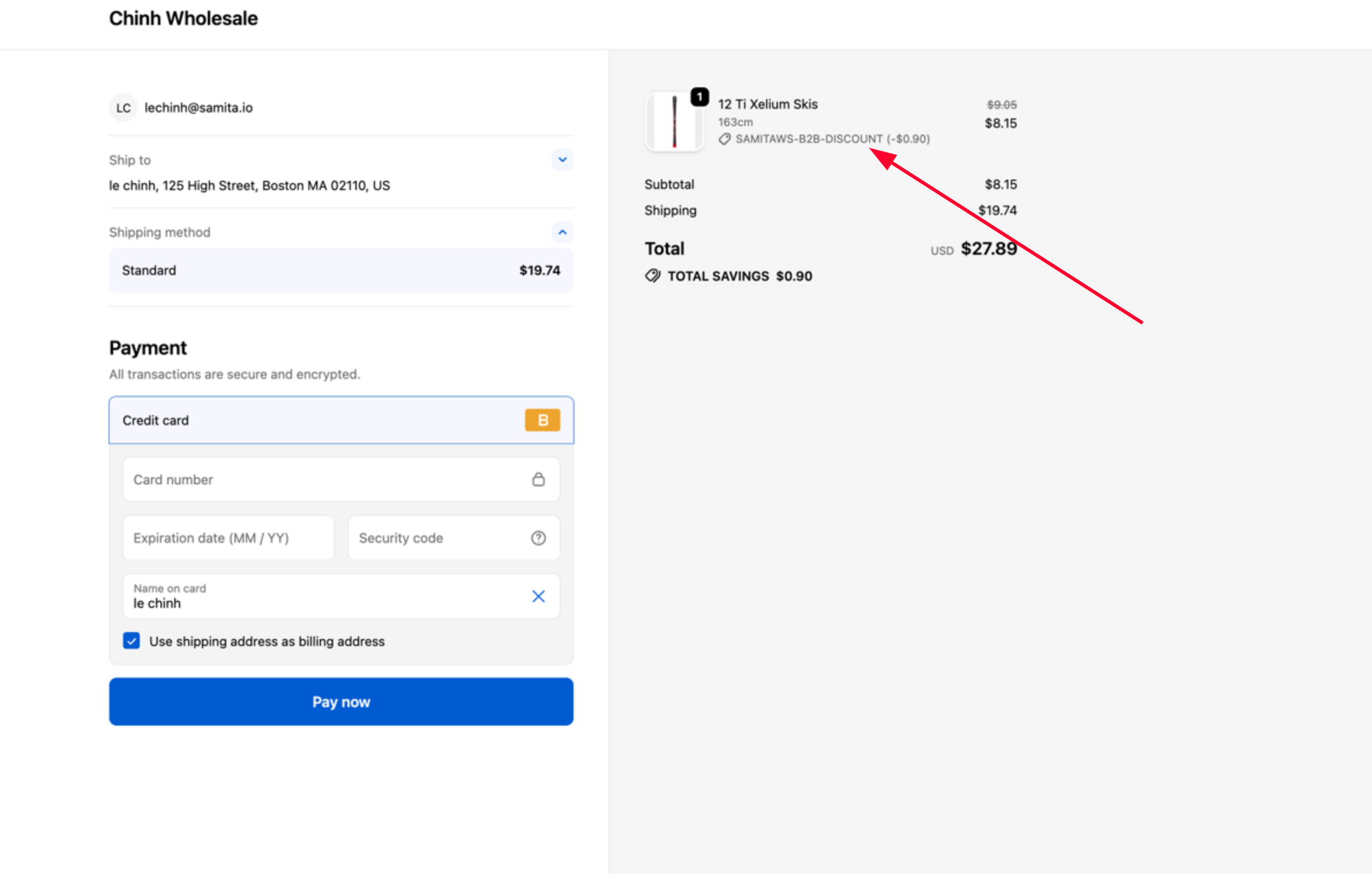
Task: Open the 12 Ti Xelium Skis product thumbnail
Action: point(673,122)
